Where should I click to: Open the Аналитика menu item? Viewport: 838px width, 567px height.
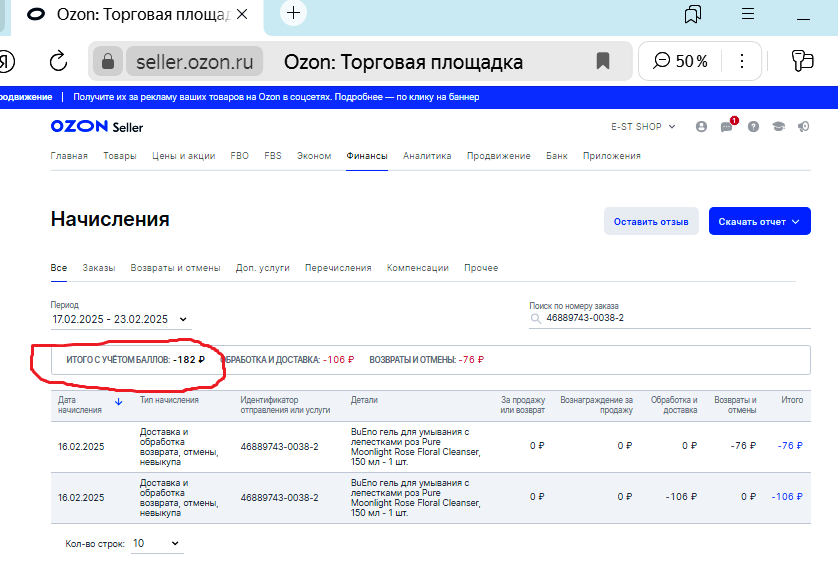[427, 156]
